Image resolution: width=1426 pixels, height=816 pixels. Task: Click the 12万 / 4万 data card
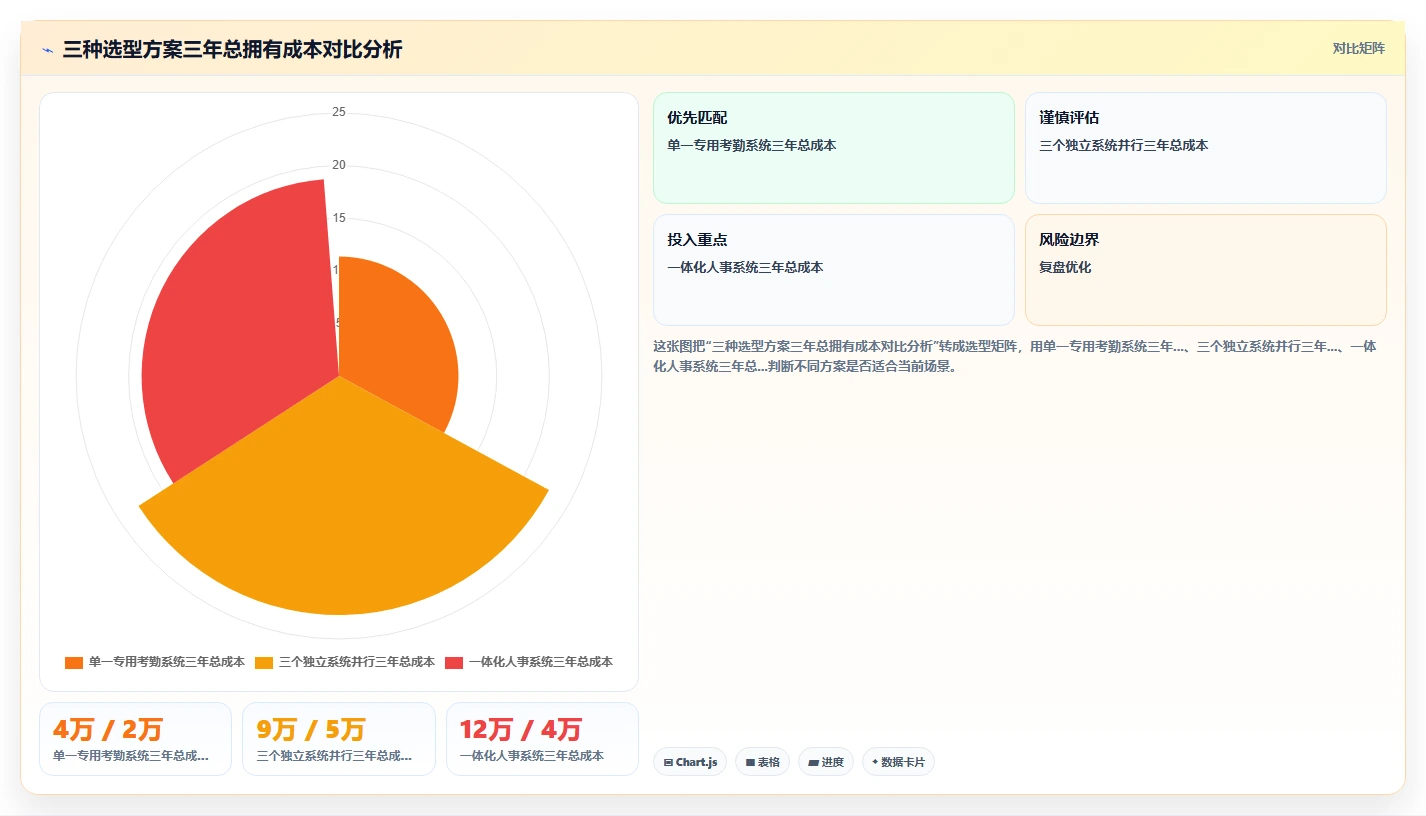(x=542, y=739)
